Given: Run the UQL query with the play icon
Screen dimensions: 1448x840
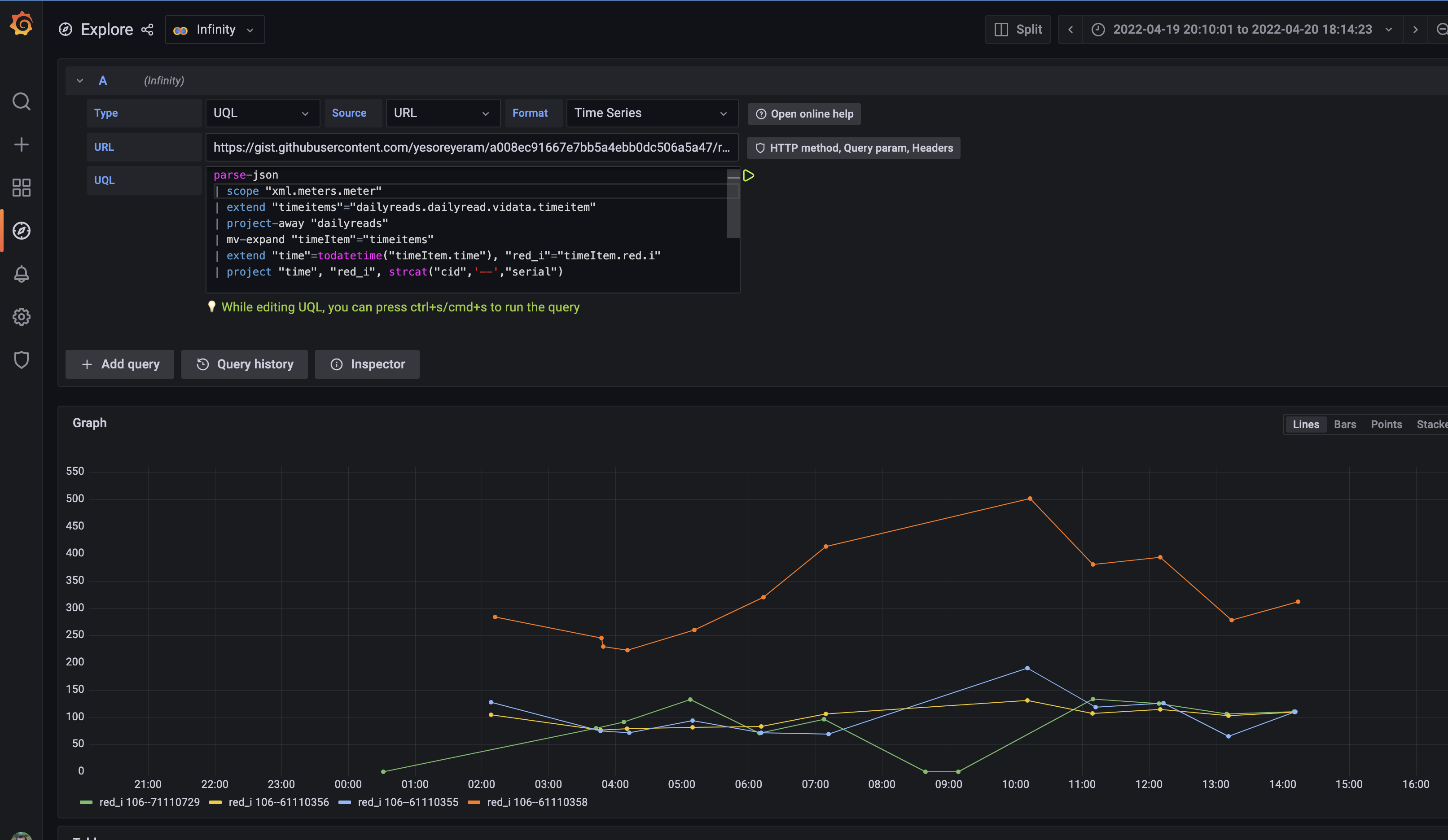Looking at the screenshot, I should tap(748, 176).
